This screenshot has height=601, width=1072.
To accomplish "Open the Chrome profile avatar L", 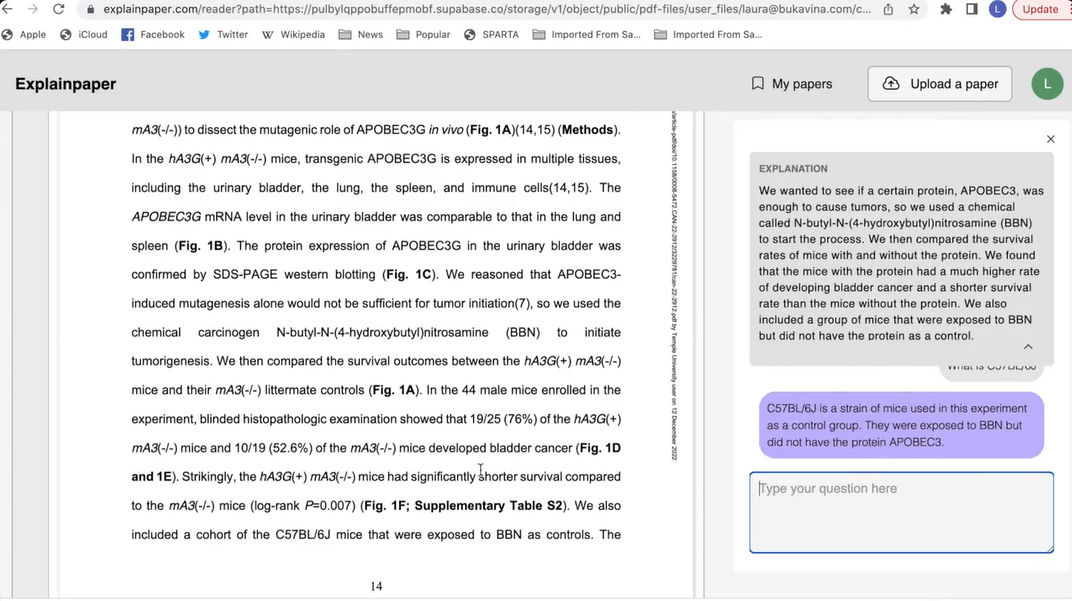I will tap(997, 9).
